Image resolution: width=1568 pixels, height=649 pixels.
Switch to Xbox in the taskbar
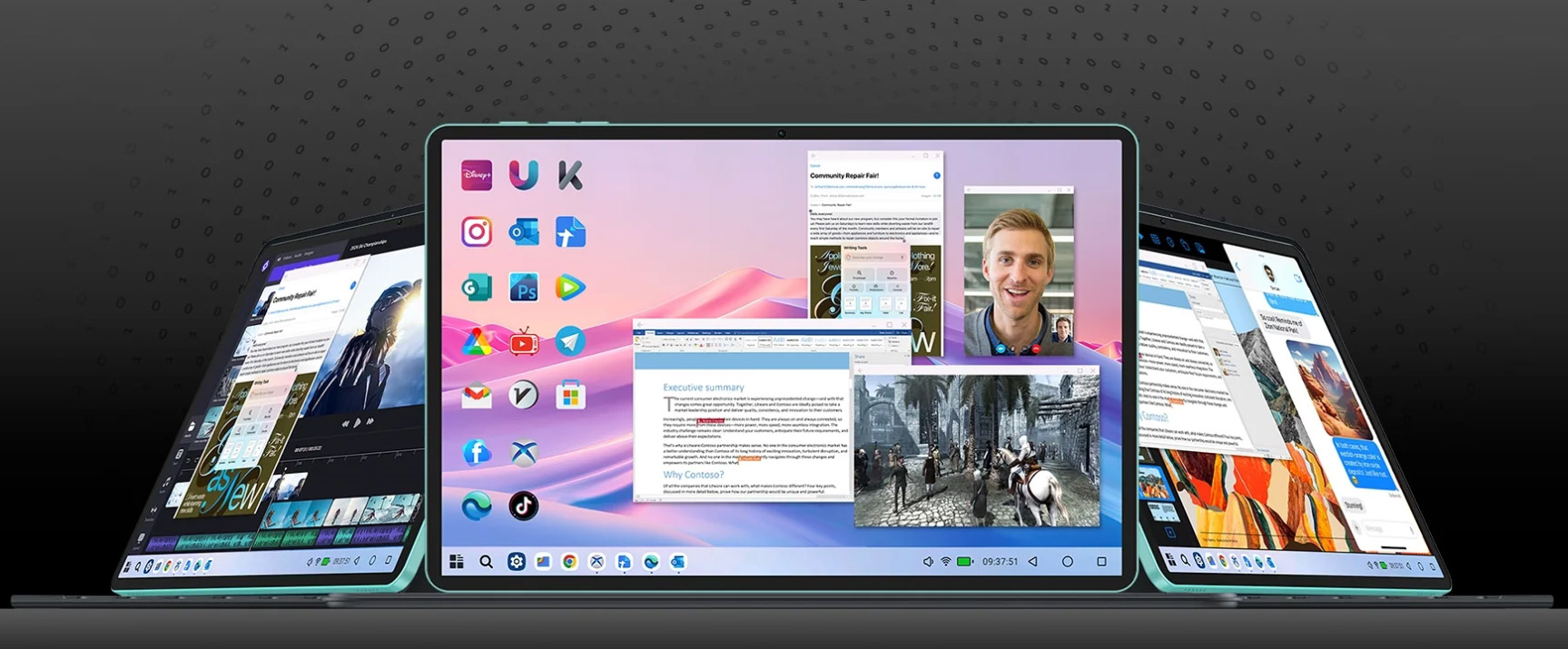pyautogui.click(x=597, y=562)
